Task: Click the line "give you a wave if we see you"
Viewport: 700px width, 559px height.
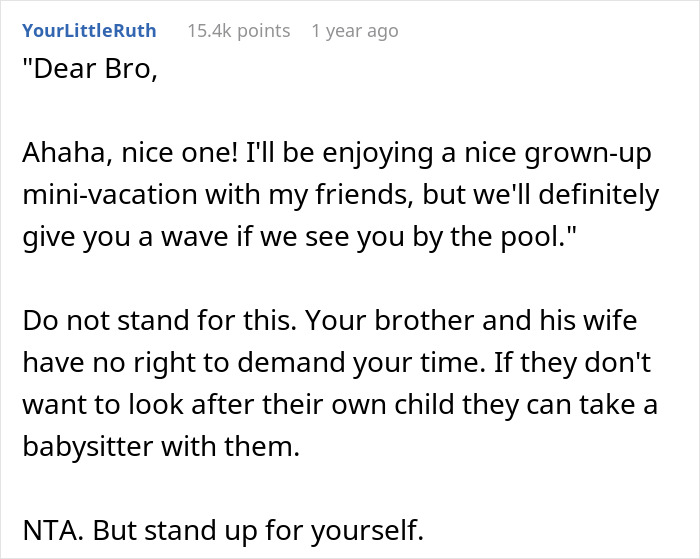Action: click(300, 237)
